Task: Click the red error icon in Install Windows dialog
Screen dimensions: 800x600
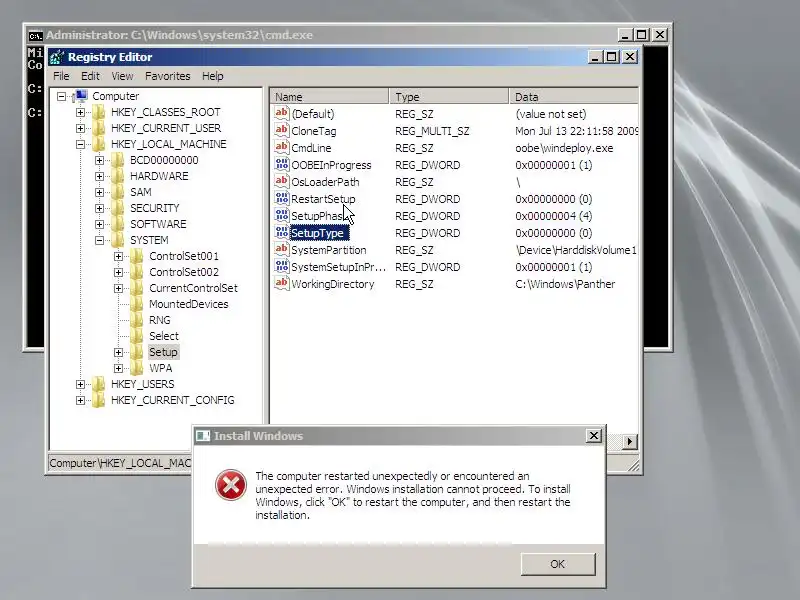Action: coord(231,485)
